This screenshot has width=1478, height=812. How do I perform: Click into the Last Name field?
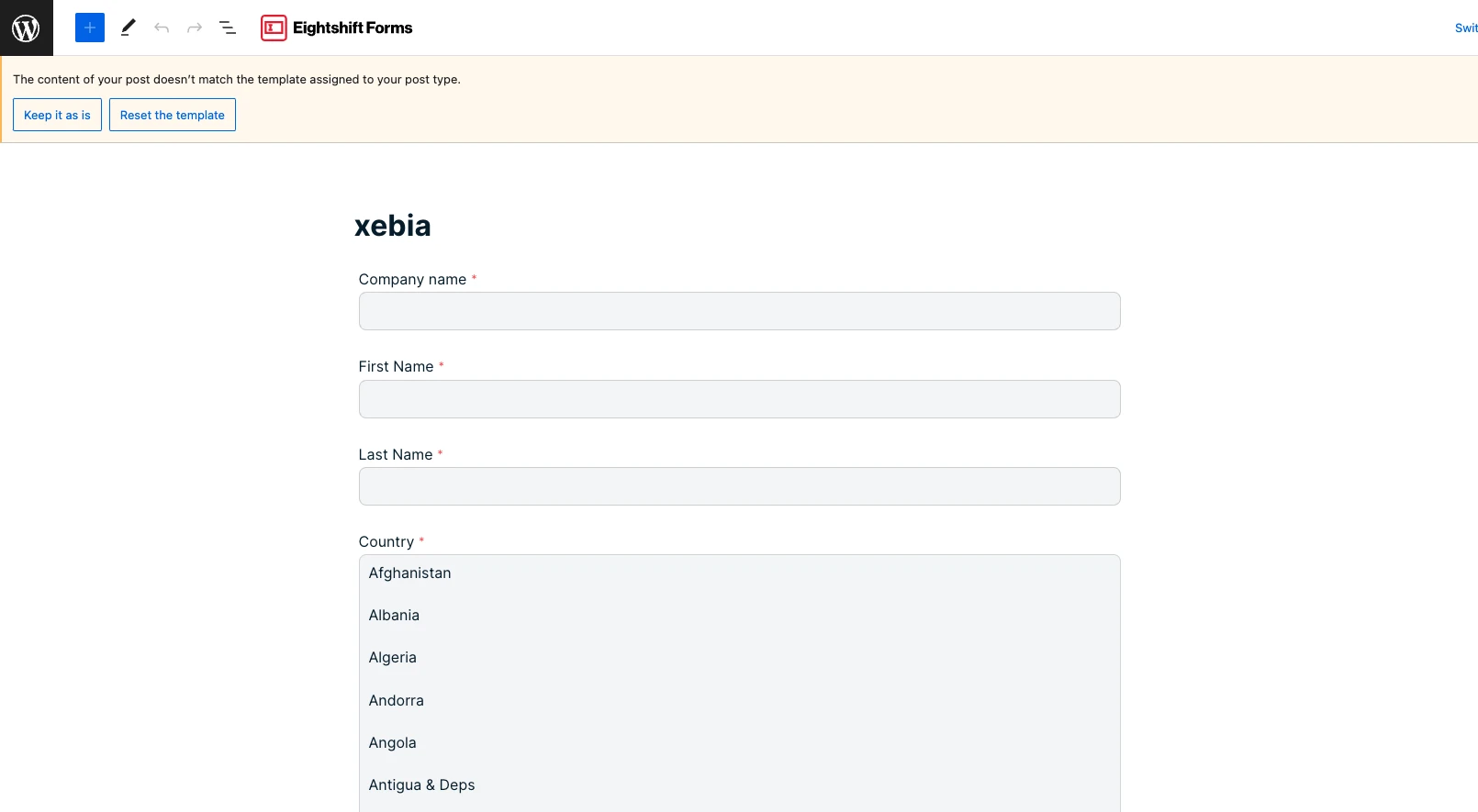tap(739, 486)
